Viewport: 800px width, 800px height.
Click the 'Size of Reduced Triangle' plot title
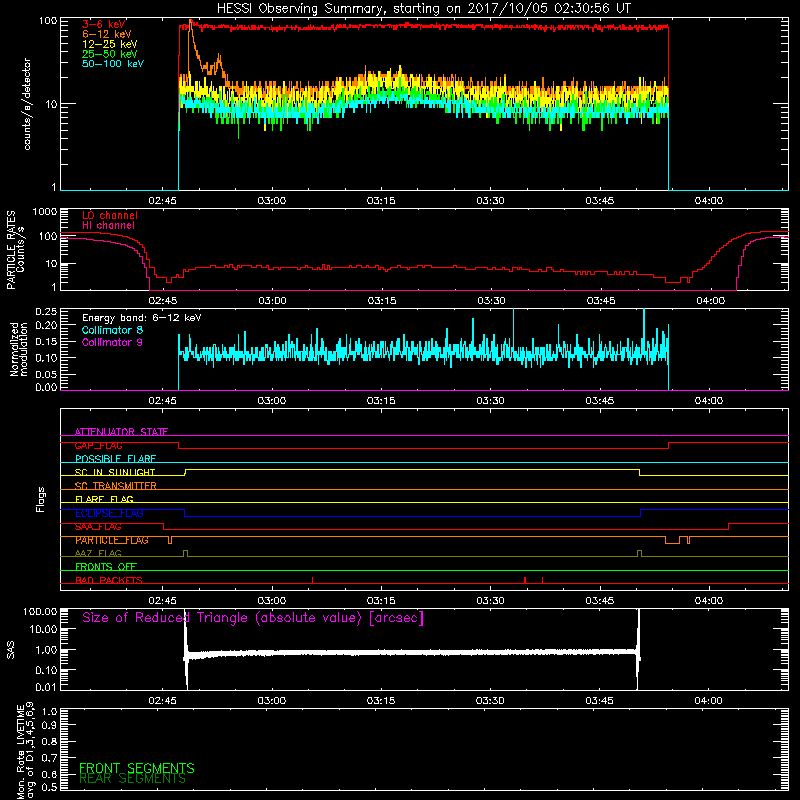pyautogui.click(x=253, y=618)
